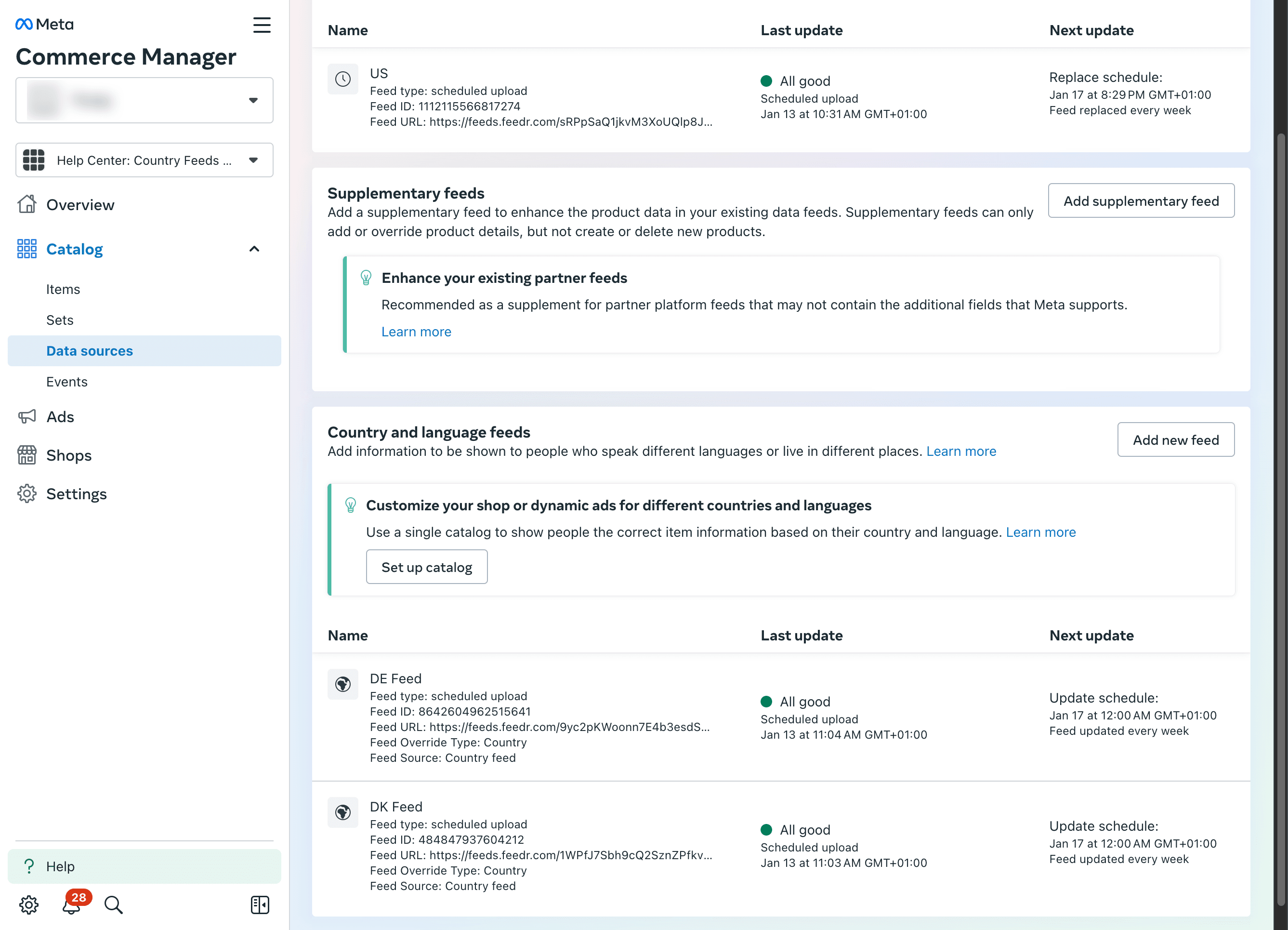Open the Events section
Screen dimensions: 1288x930
[66, 381]
